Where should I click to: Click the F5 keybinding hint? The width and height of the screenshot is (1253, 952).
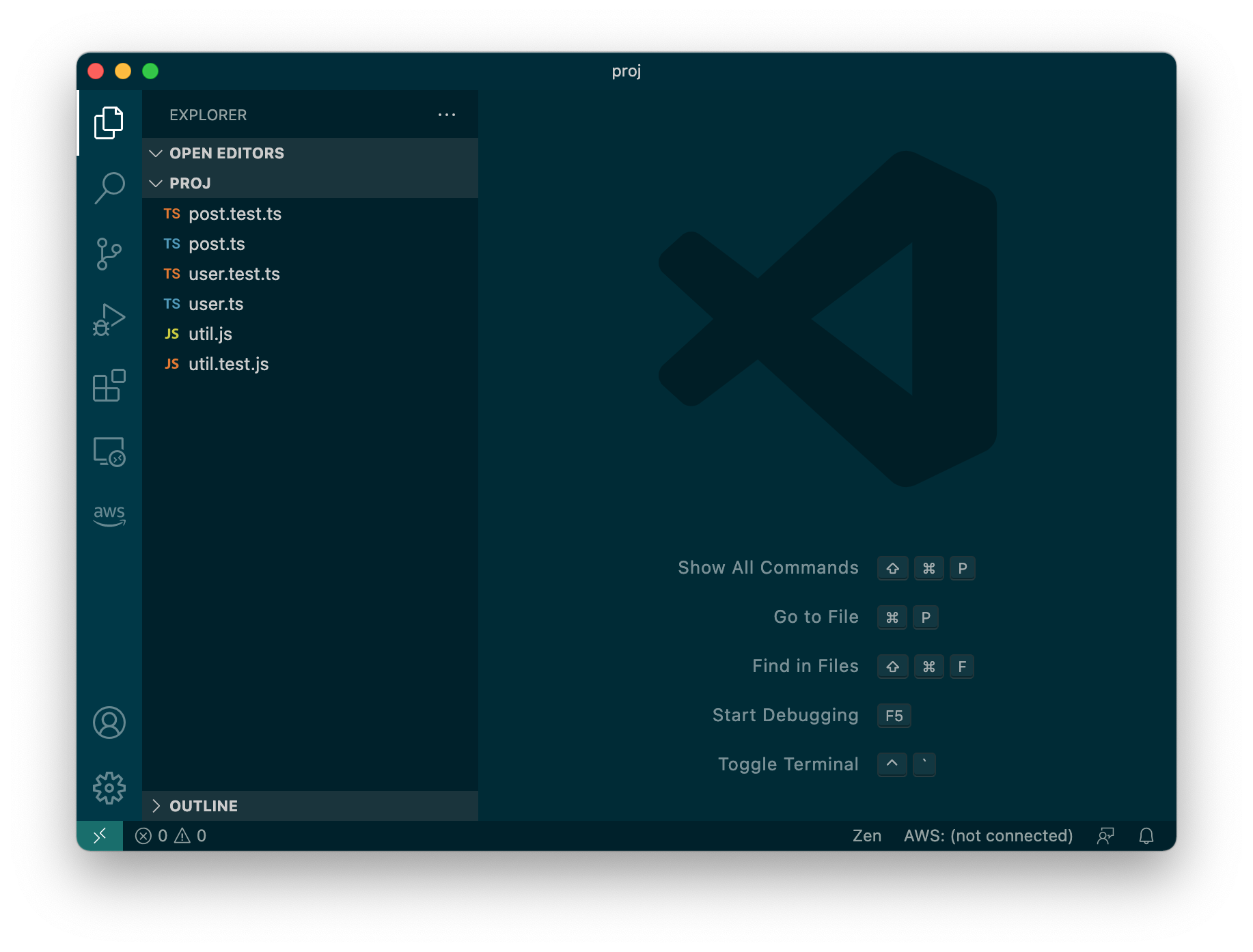point(894,716)
